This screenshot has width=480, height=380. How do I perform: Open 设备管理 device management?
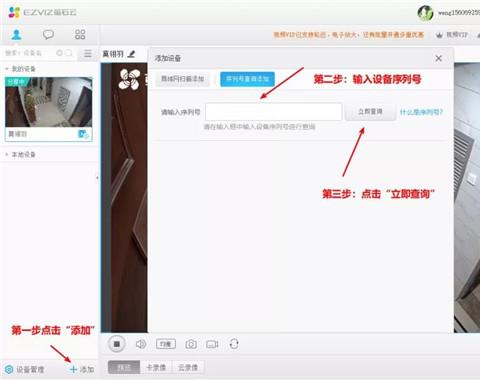point(25,369)
